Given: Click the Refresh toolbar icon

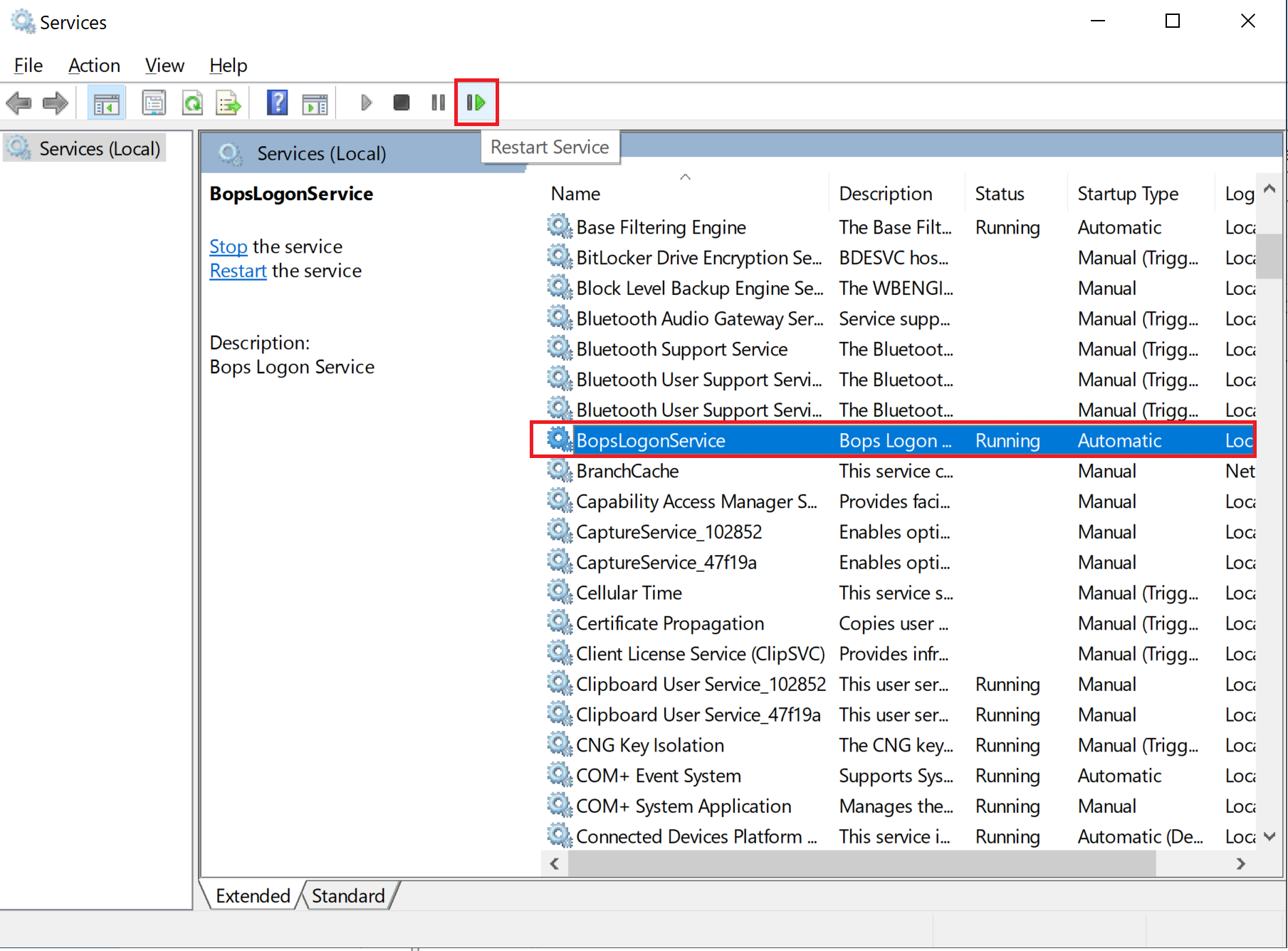Looking at the screenshot, I should tap(192, 103).
